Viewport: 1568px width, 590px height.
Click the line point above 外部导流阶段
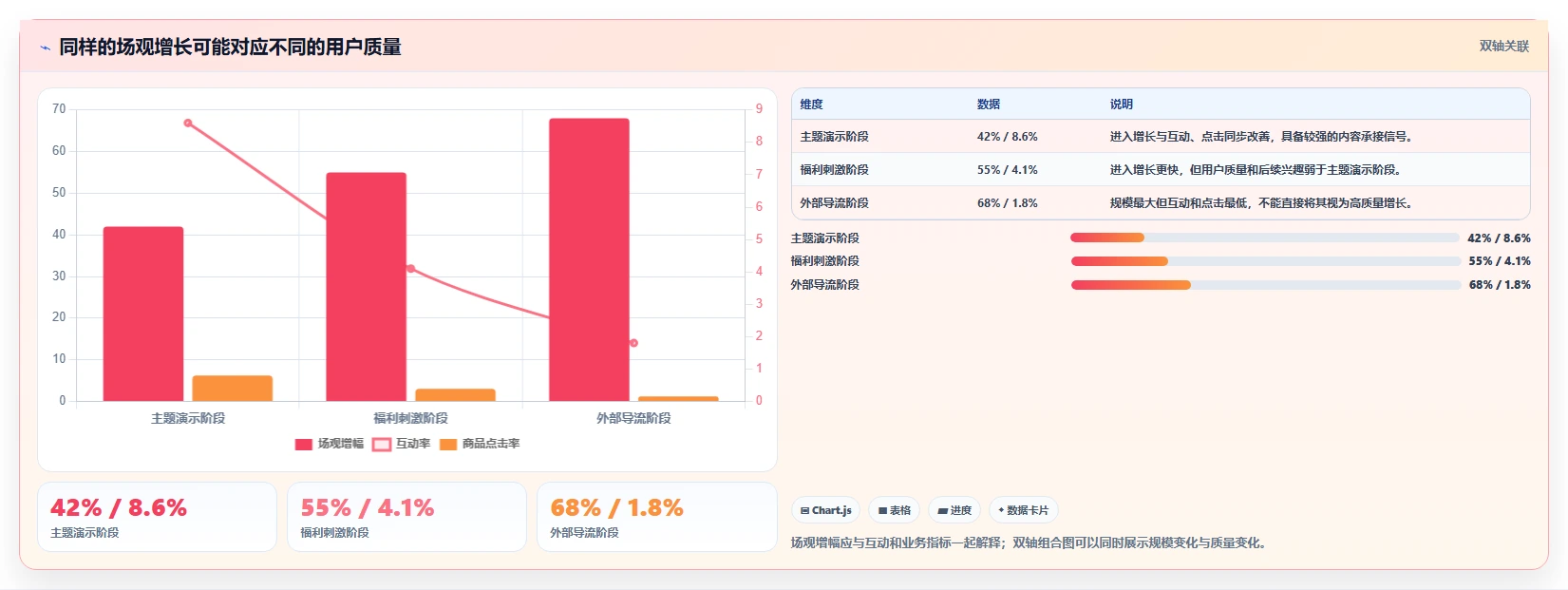point(633,343)
